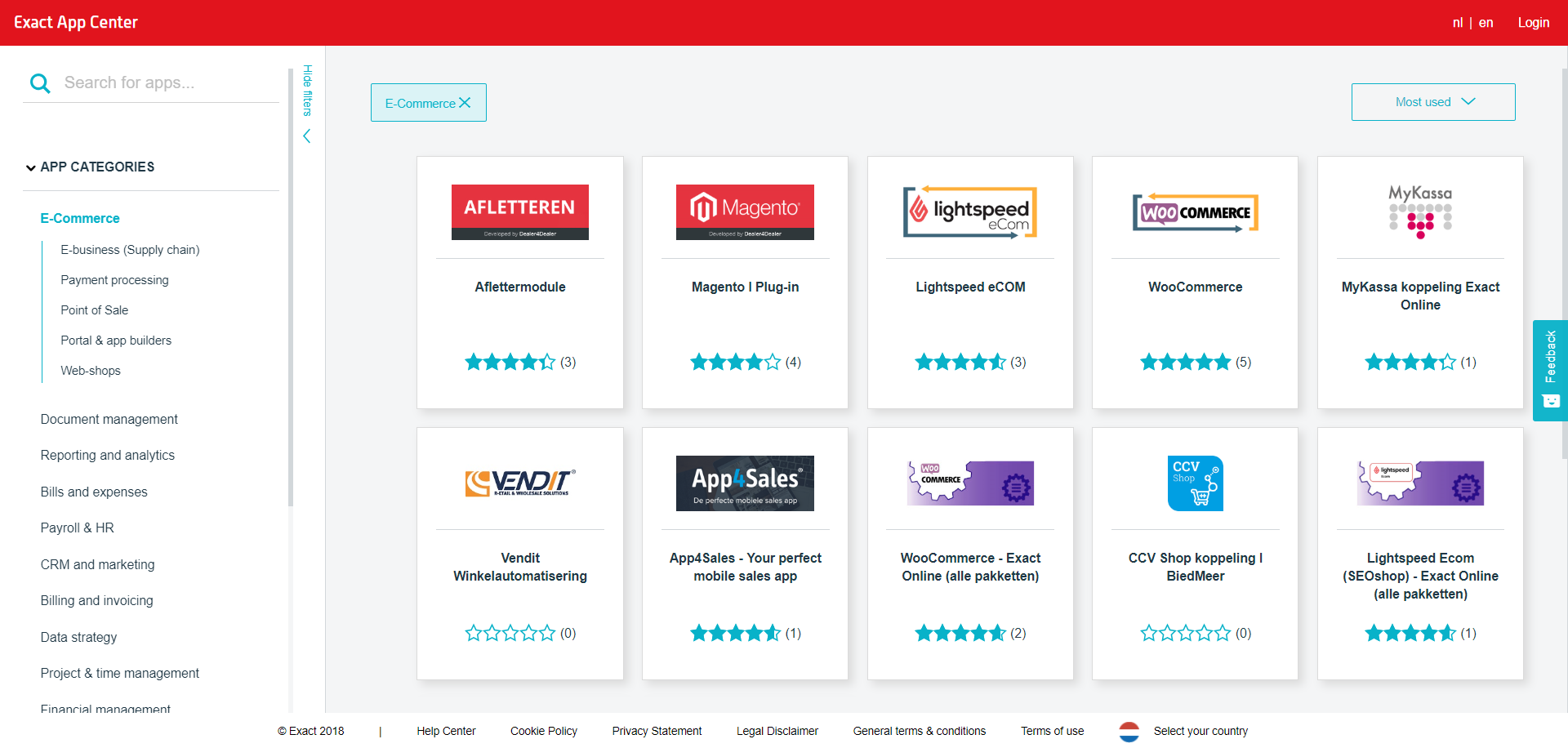This screenshot has width=1568, height=748.
Task: Open the MyKassa koppeling Exact Online app
Action: (x=1420, y=211)
